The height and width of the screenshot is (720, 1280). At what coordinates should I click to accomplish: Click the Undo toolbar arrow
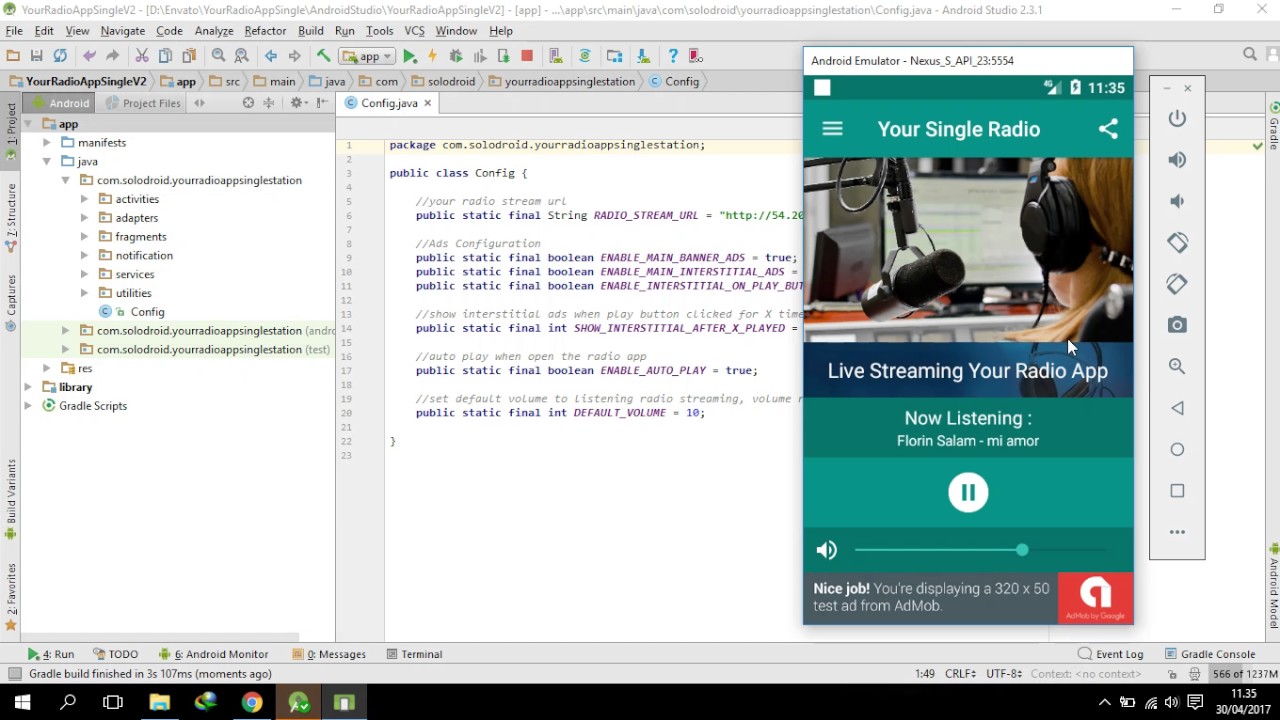pyautogui.click(x=90, y=56)
